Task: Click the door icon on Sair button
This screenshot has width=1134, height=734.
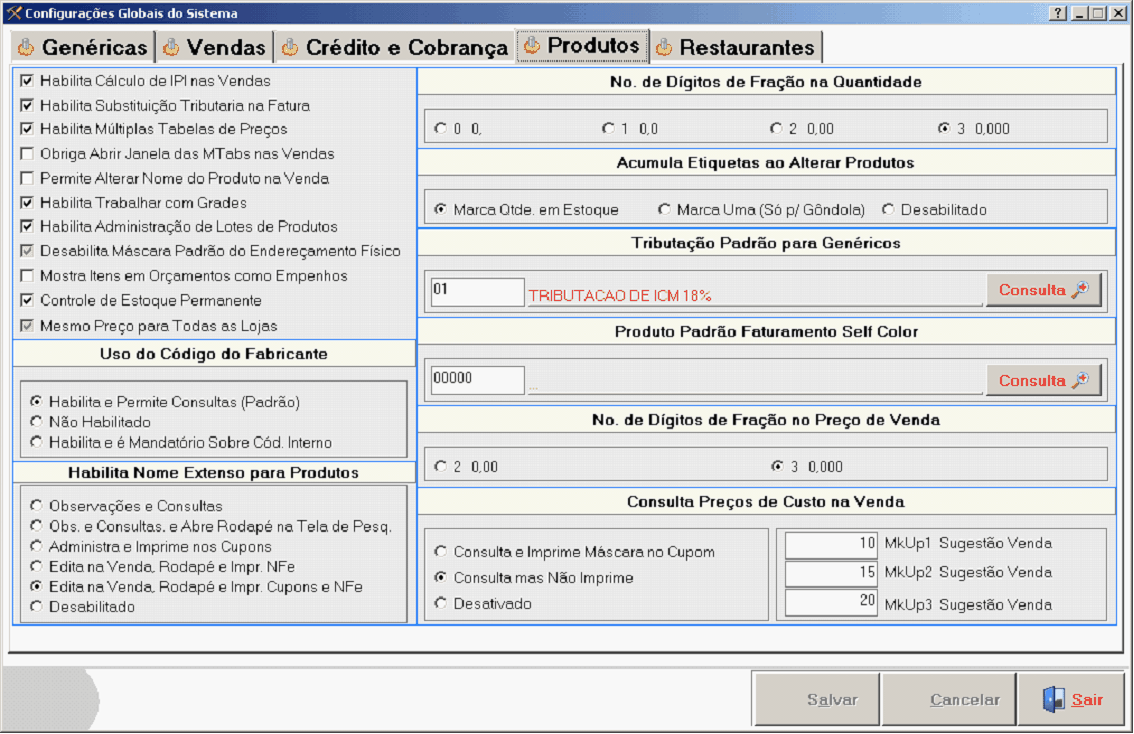Action: coord(1053,700)
